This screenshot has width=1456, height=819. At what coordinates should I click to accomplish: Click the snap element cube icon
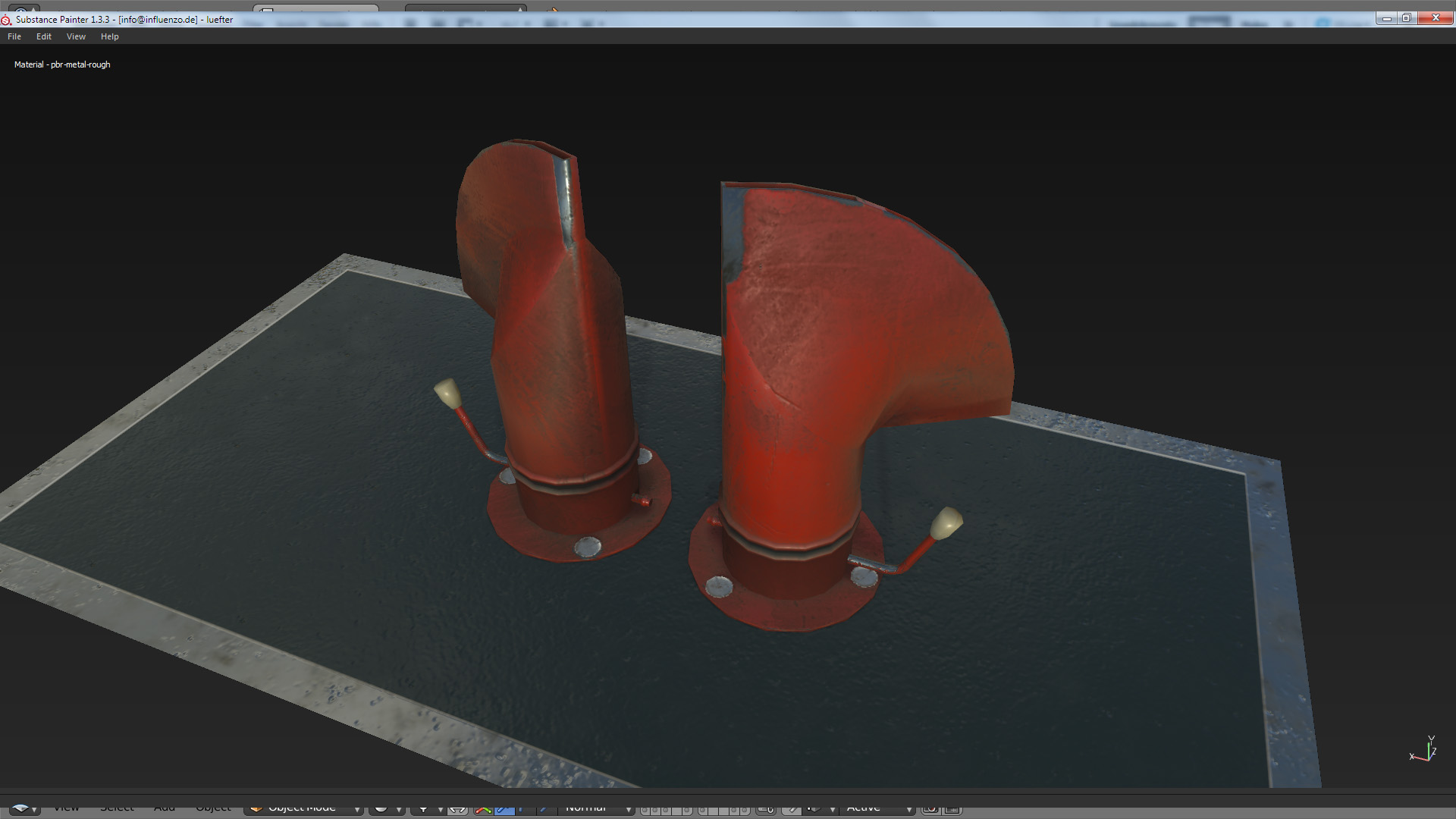(x=815, y=809)
